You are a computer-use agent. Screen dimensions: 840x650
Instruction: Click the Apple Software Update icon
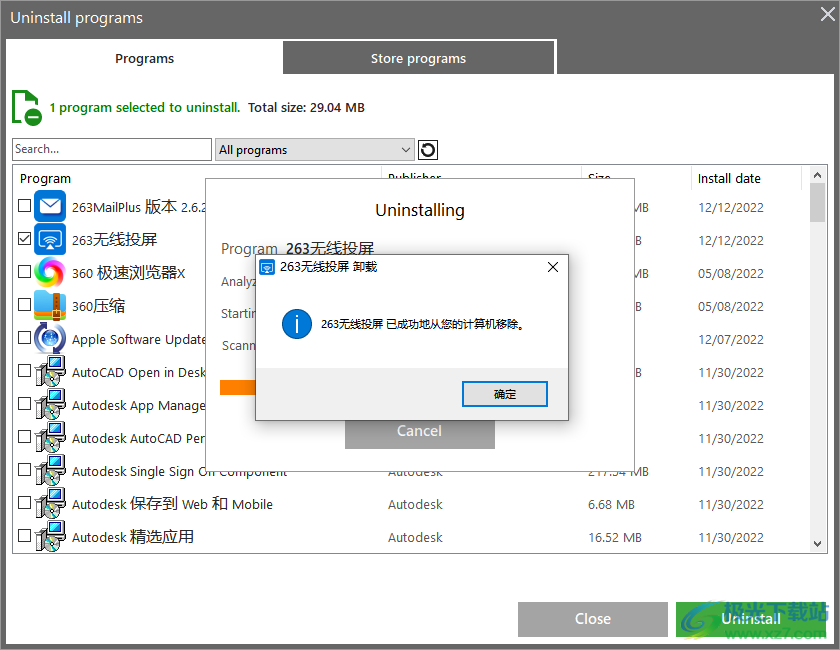point(50,338)
